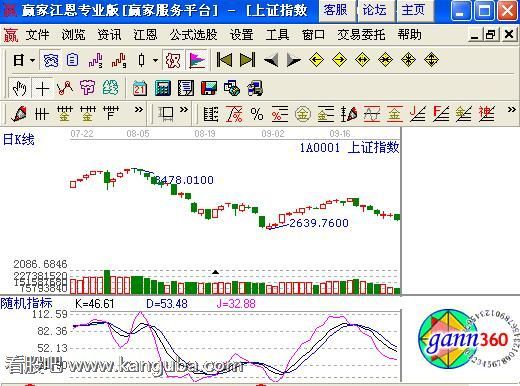This screenshot has height=386, width=520.
Task: Open the 工具 menu
Action: coord(277,35)
